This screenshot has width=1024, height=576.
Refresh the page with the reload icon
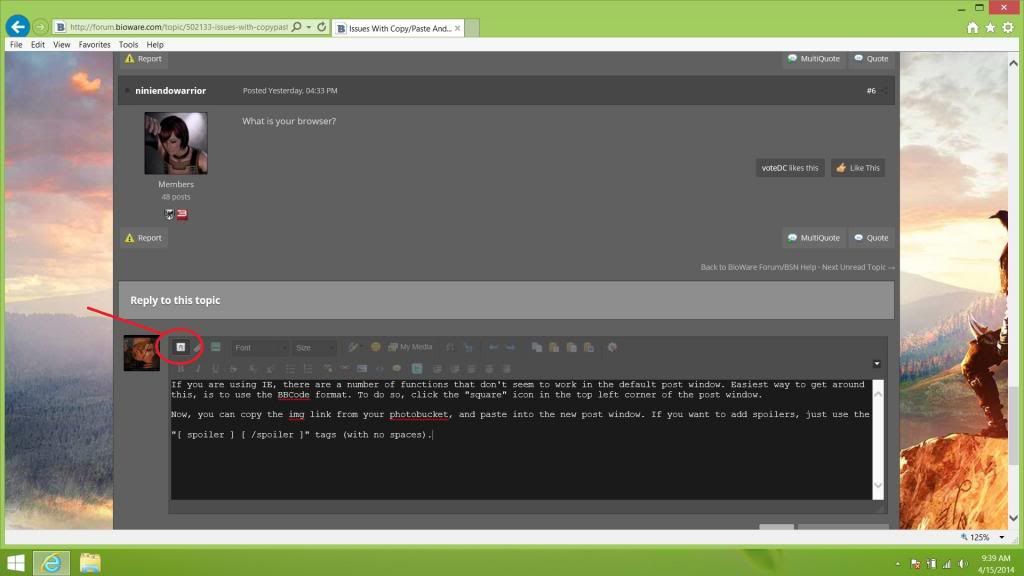320,27
